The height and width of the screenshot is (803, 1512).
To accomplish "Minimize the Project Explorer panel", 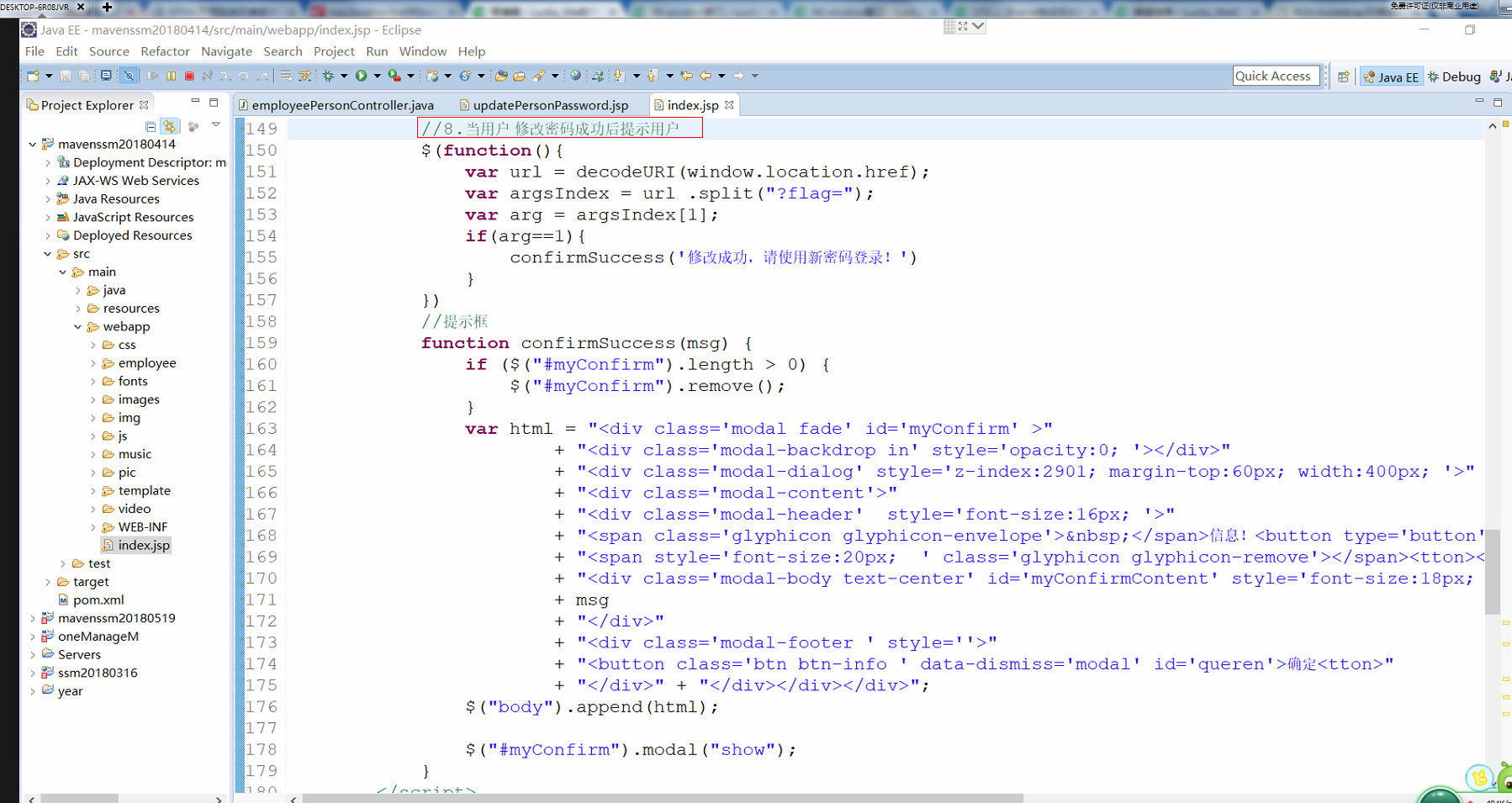I will [x=195, y=101].
